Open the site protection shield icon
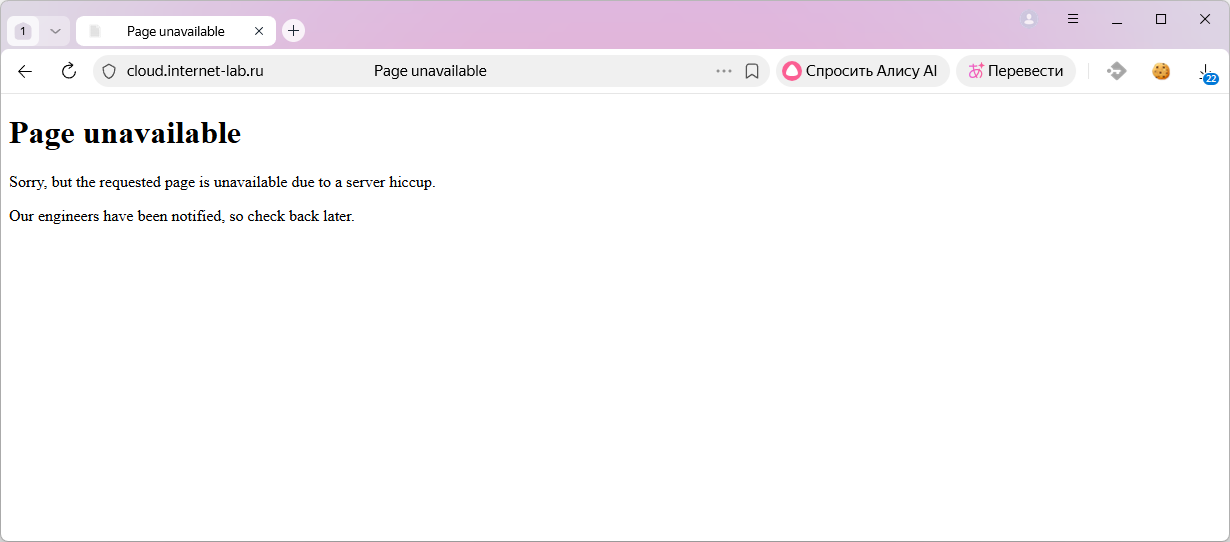This screenshot has width=1230, height=542. pos(109,71)
